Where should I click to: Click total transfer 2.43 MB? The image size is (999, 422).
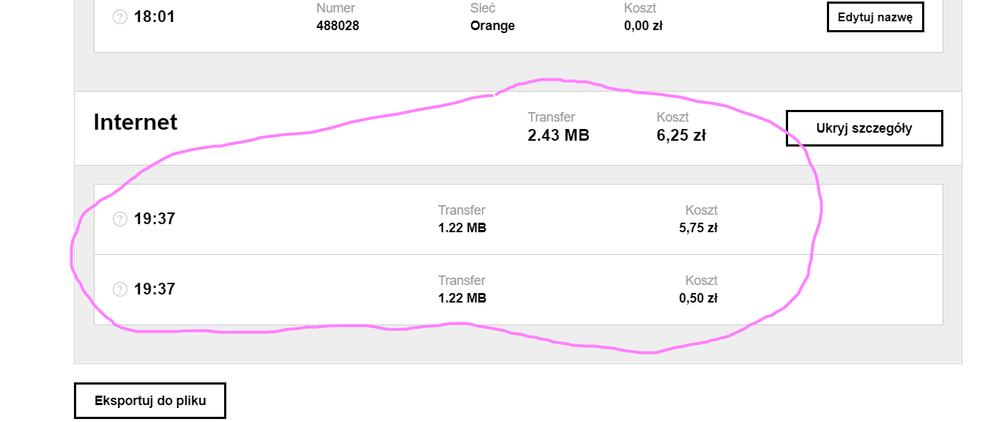point(558,135)
